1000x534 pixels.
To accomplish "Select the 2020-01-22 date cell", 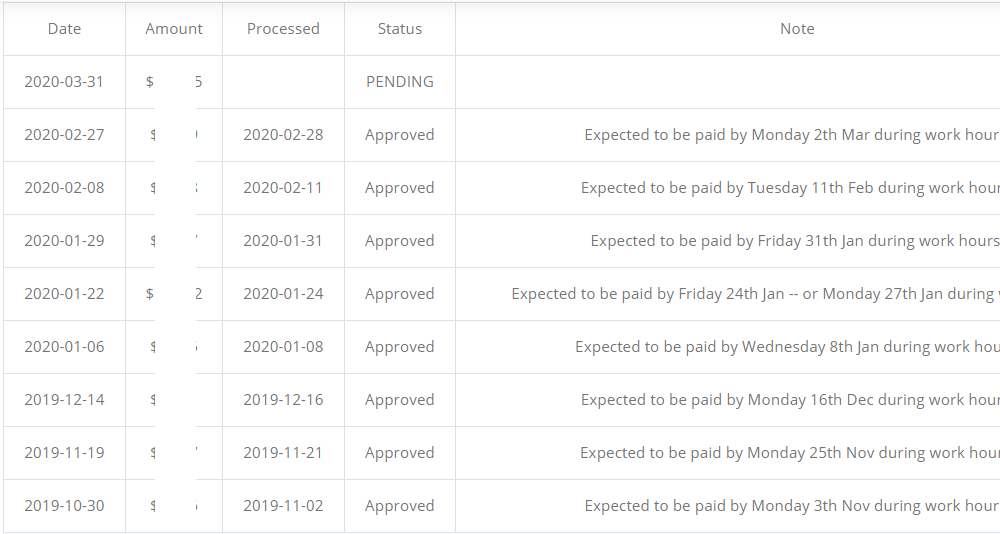I will click(x=64, y=293).
